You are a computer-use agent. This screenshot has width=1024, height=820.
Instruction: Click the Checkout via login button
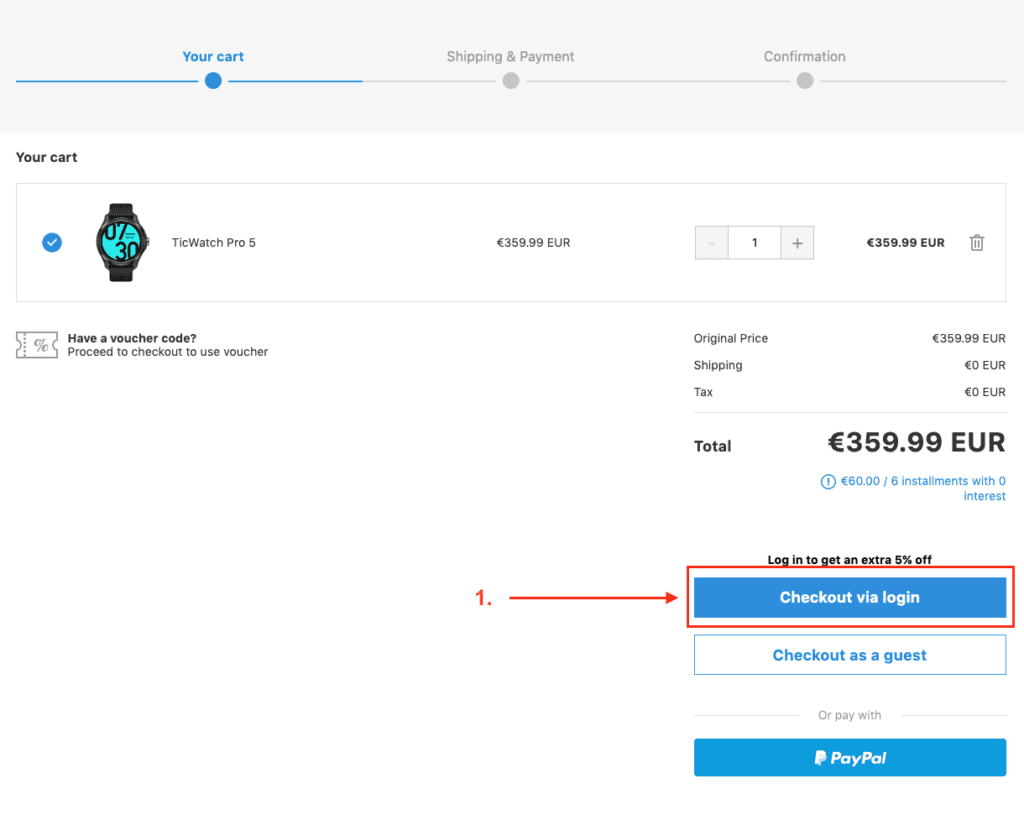(850, 597)
